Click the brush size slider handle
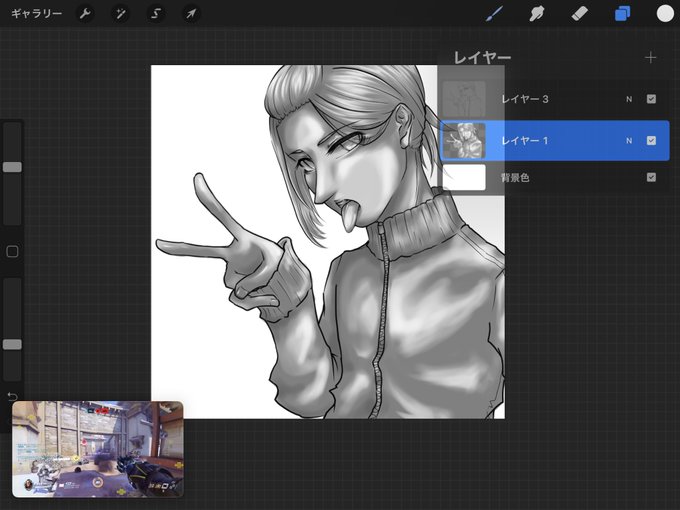Screen dimensions: 680x510 pyautogui.click(x=12, y=167)
